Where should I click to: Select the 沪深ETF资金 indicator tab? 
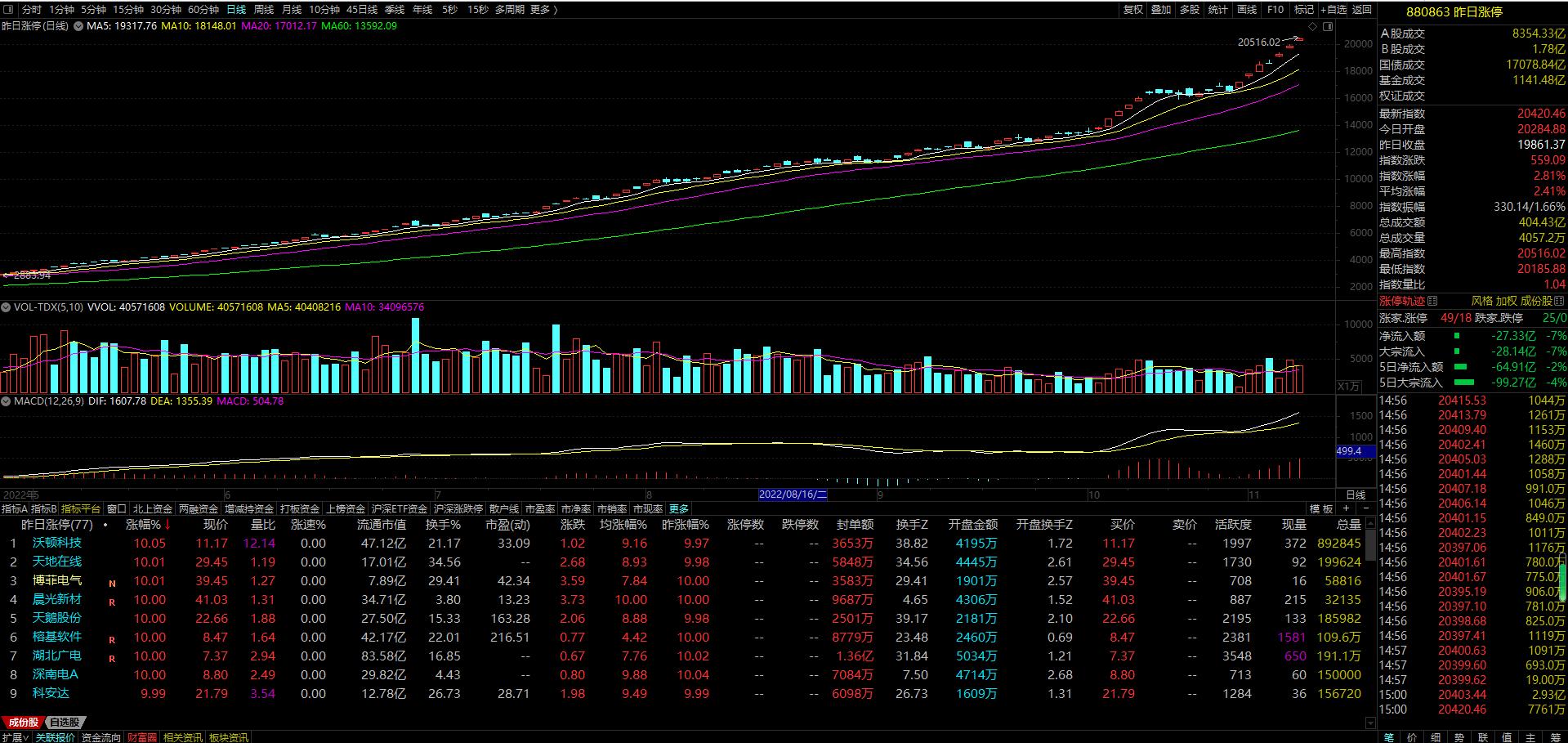399,508
